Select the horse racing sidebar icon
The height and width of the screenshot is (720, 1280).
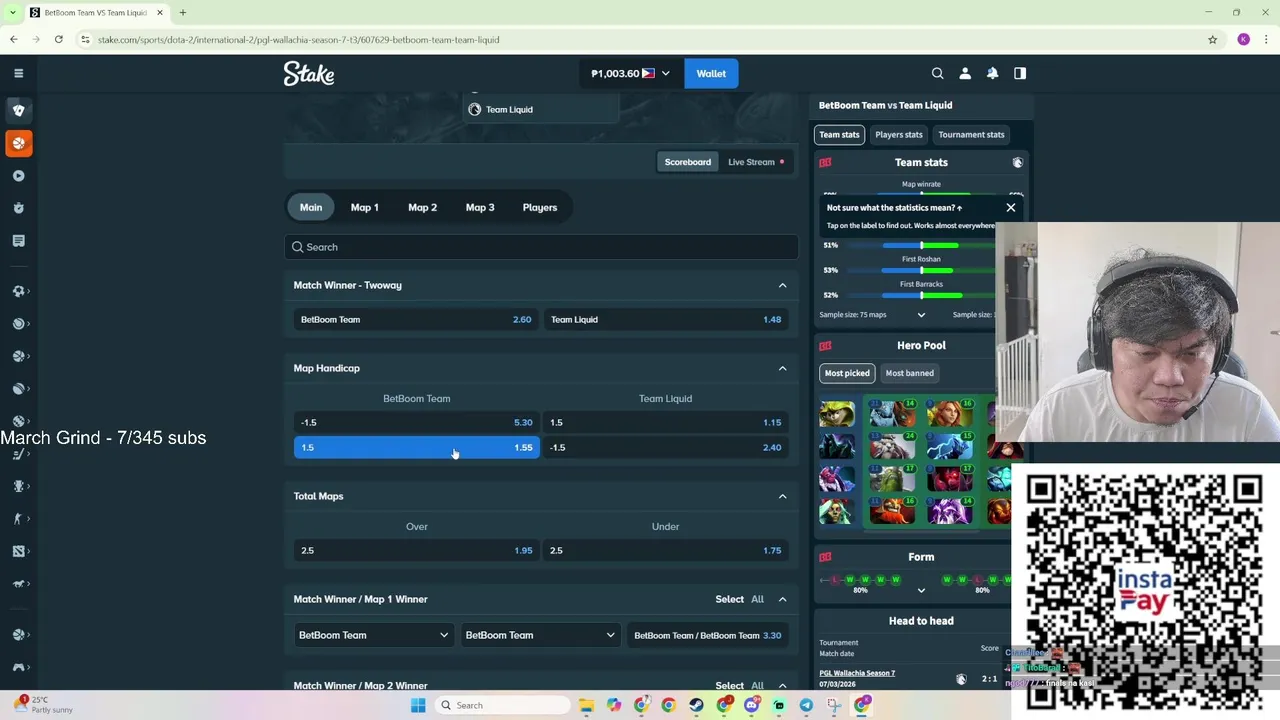[18, 583]
